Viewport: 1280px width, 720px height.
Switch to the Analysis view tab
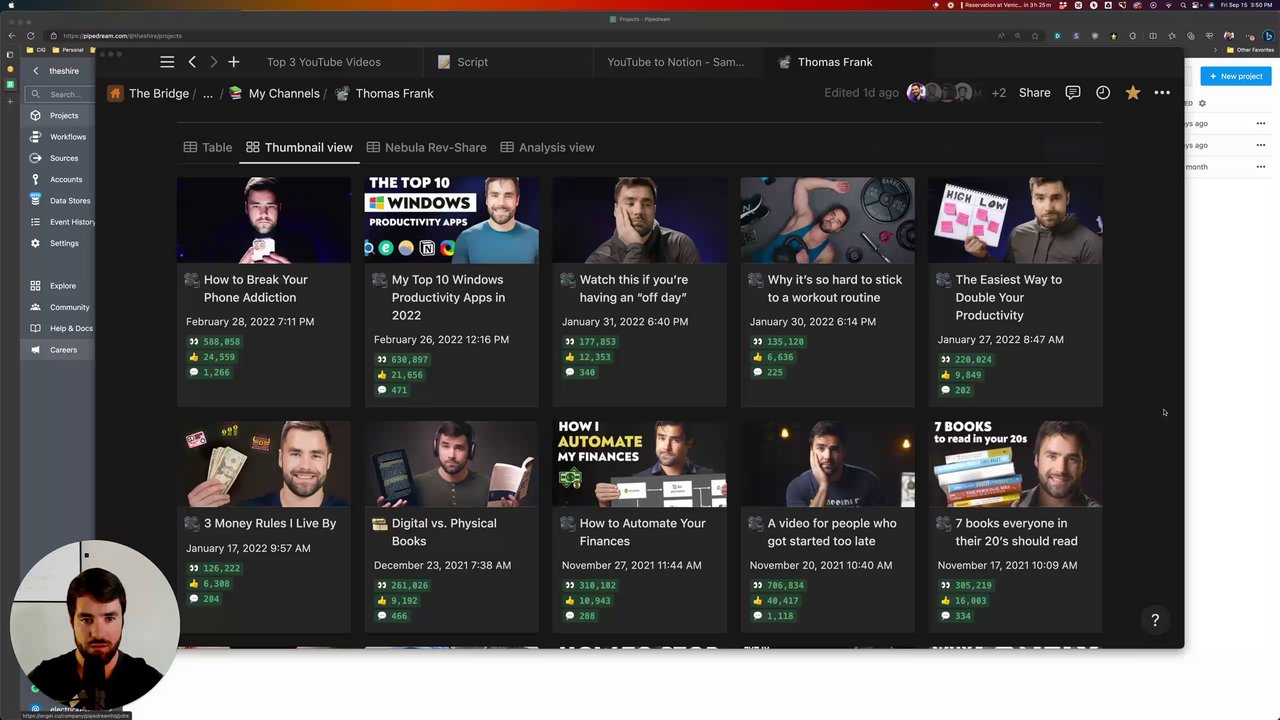547,147
